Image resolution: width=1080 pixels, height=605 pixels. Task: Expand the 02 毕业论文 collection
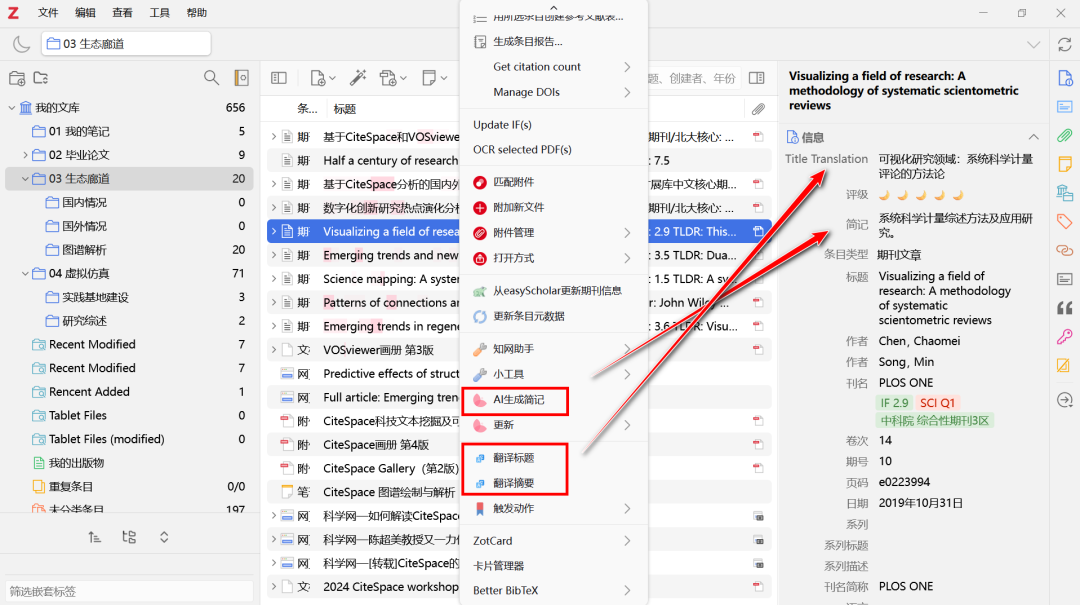[26, 155]
